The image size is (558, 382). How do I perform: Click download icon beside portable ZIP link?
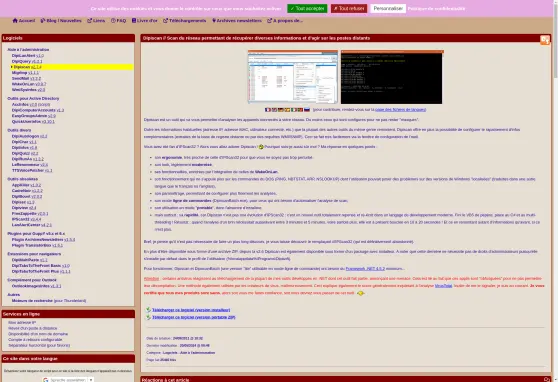148,317
